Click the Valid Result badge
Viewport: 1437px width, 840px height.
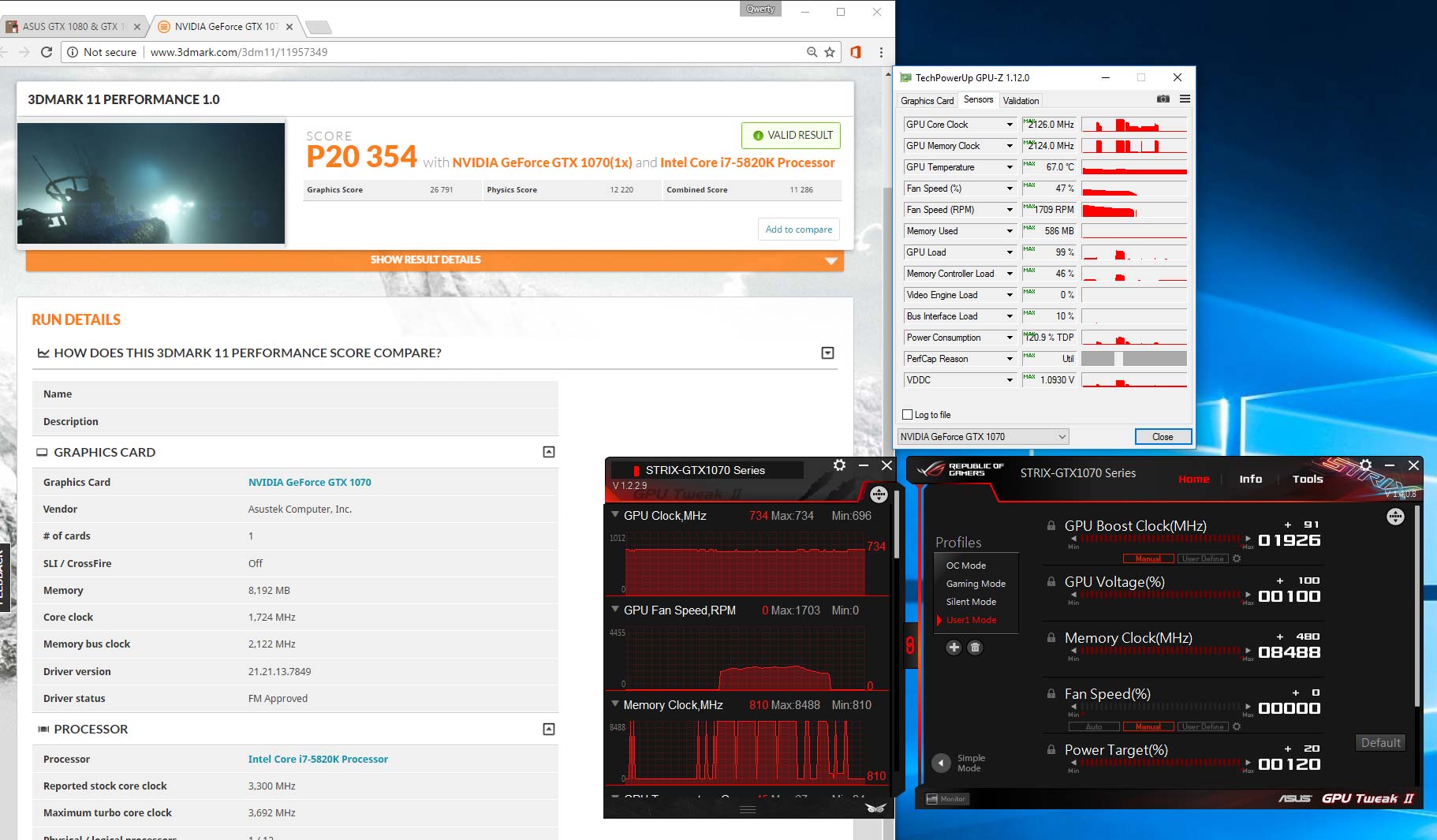(x=792, y=135)
